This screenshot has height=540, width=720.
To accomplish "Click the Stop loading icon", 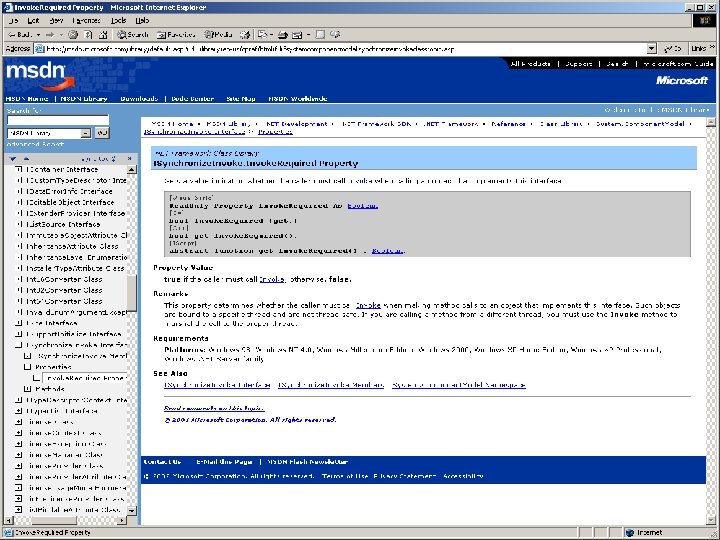I will [x=73, y=34].
